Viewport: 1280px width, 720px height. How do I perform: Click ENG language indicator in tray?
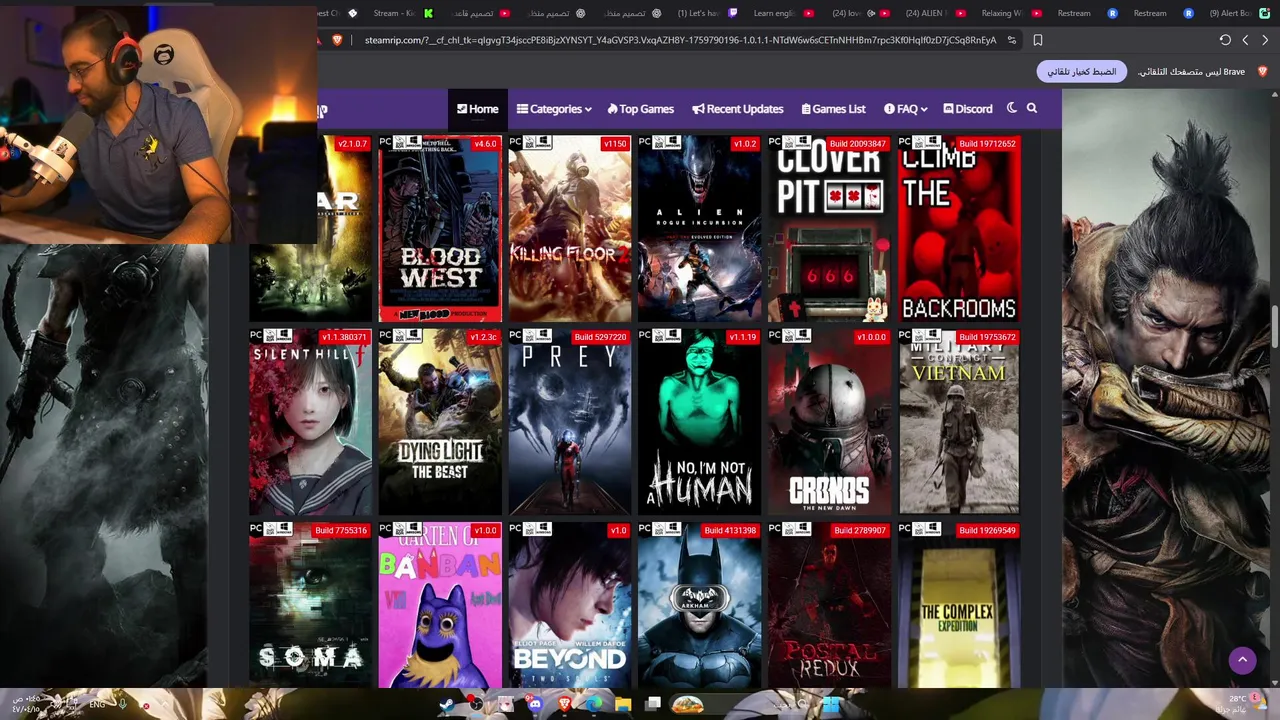pos(97,704)
